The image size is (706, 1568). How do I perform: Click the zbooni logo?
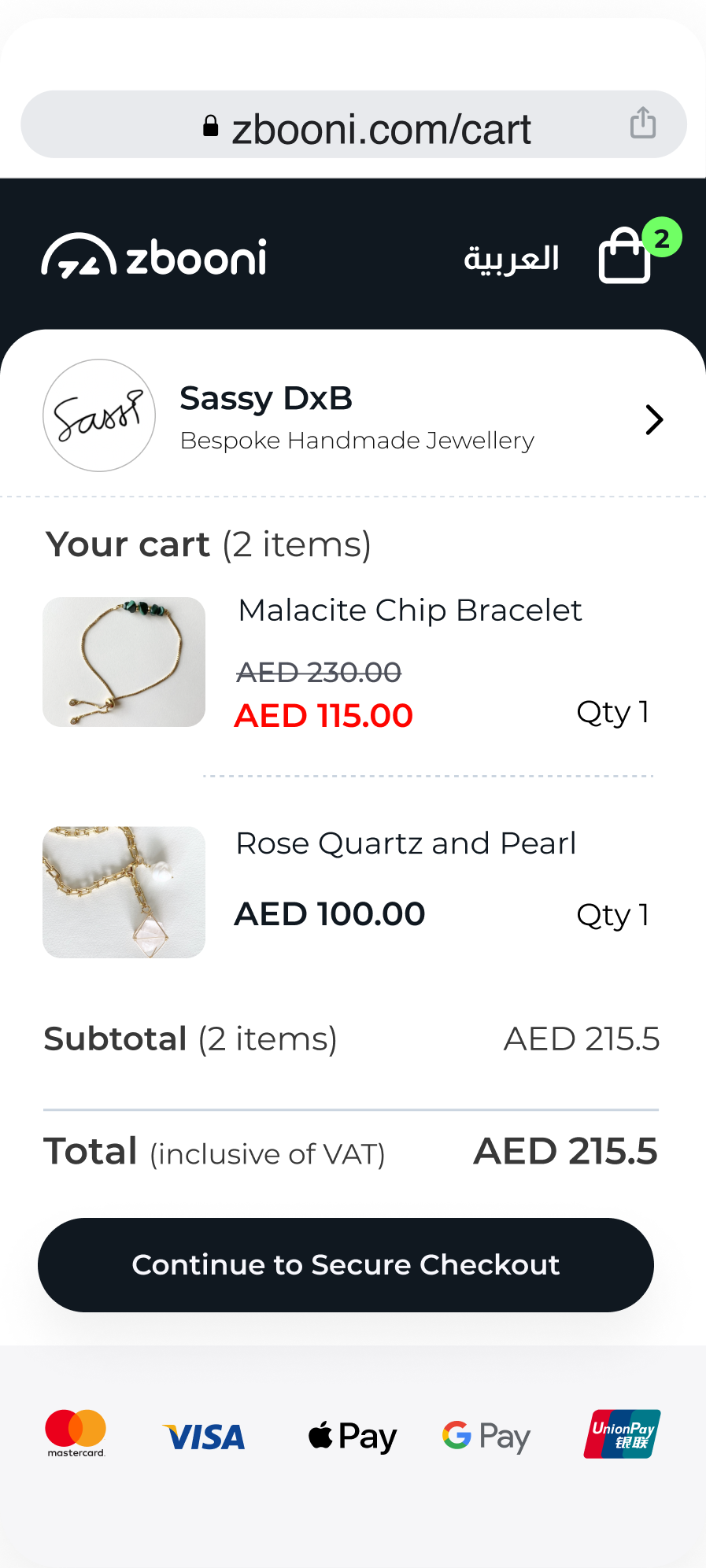(154, 256)
